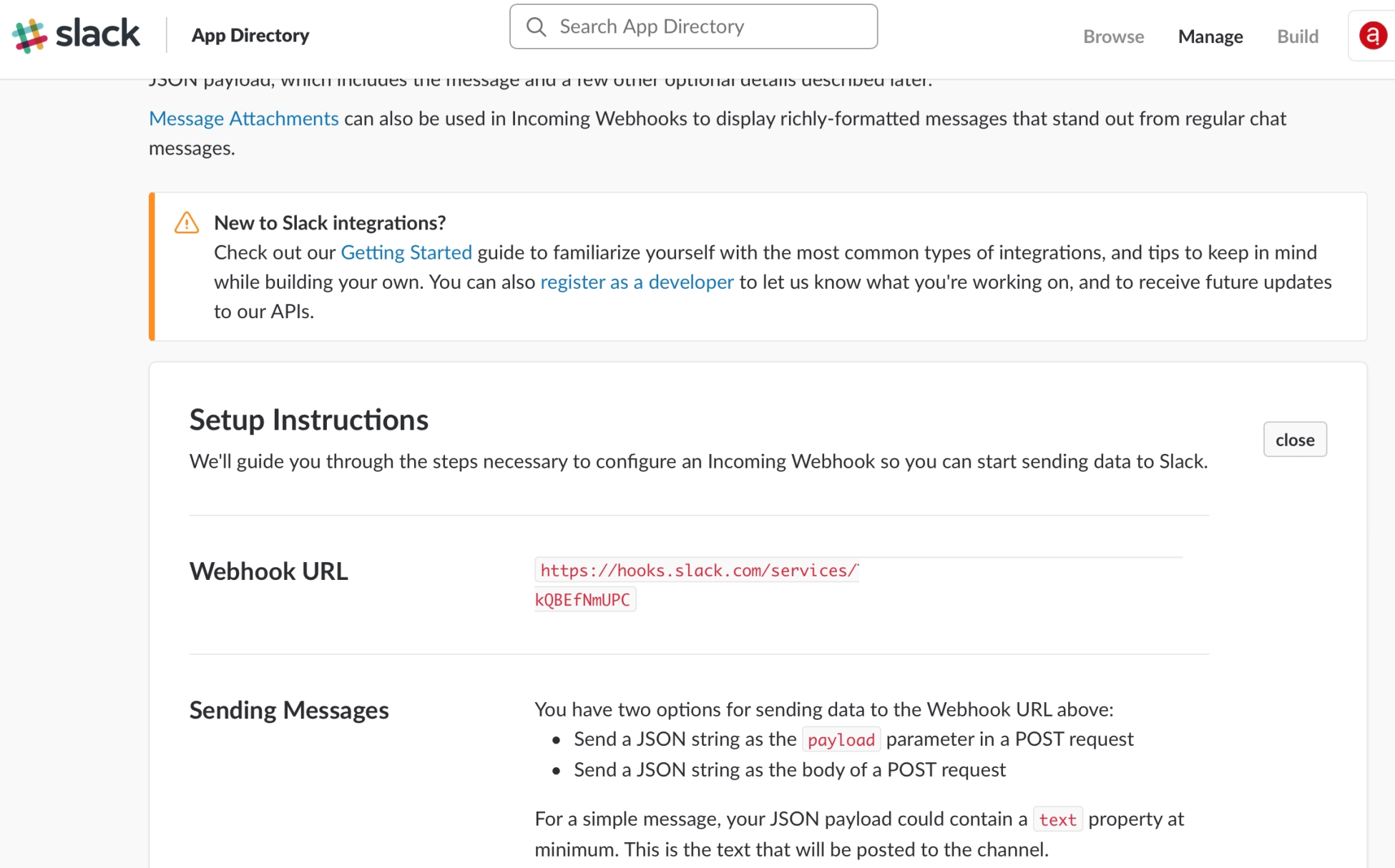Viewport: 1395px width, 868px height.
Task: Open the Getting Started guide link
Action: [406, 252]
